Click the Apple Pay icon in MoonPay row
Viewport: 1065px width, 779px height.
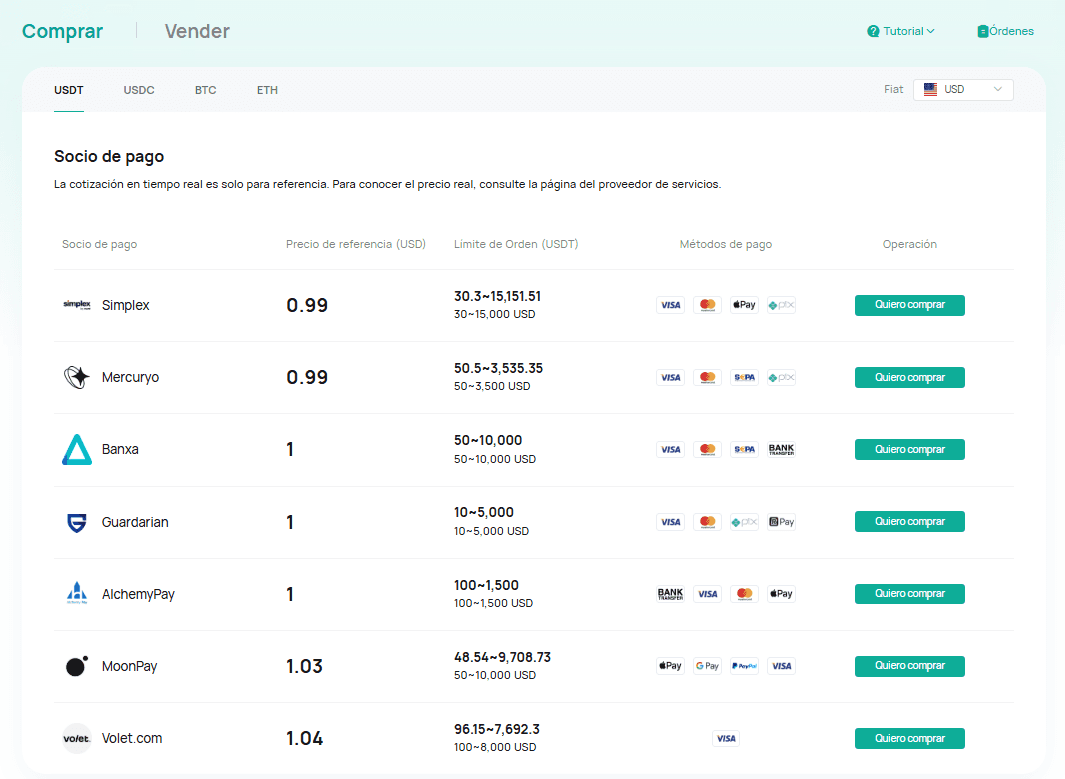coord(670,666)
